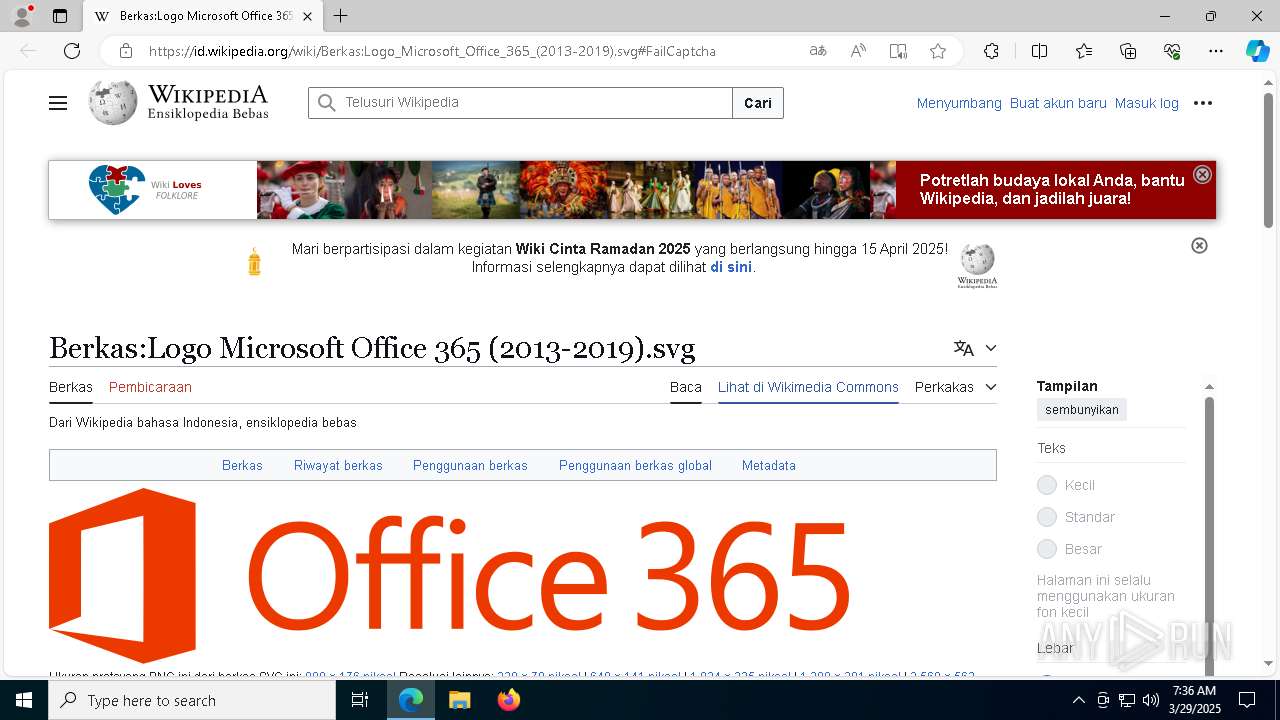Image resolution: width=1280 pixels, height=720 pixels.
Task: Jump to Berkas section link in box
Action: (242, 465)
